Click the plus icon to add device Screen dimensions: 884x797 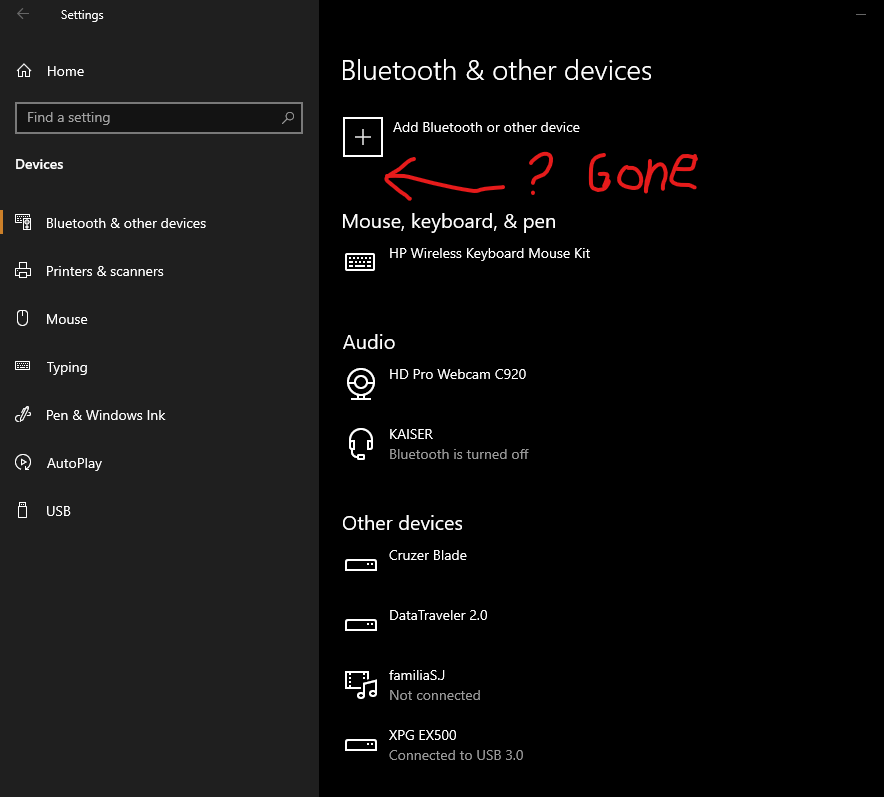[363, 137]
